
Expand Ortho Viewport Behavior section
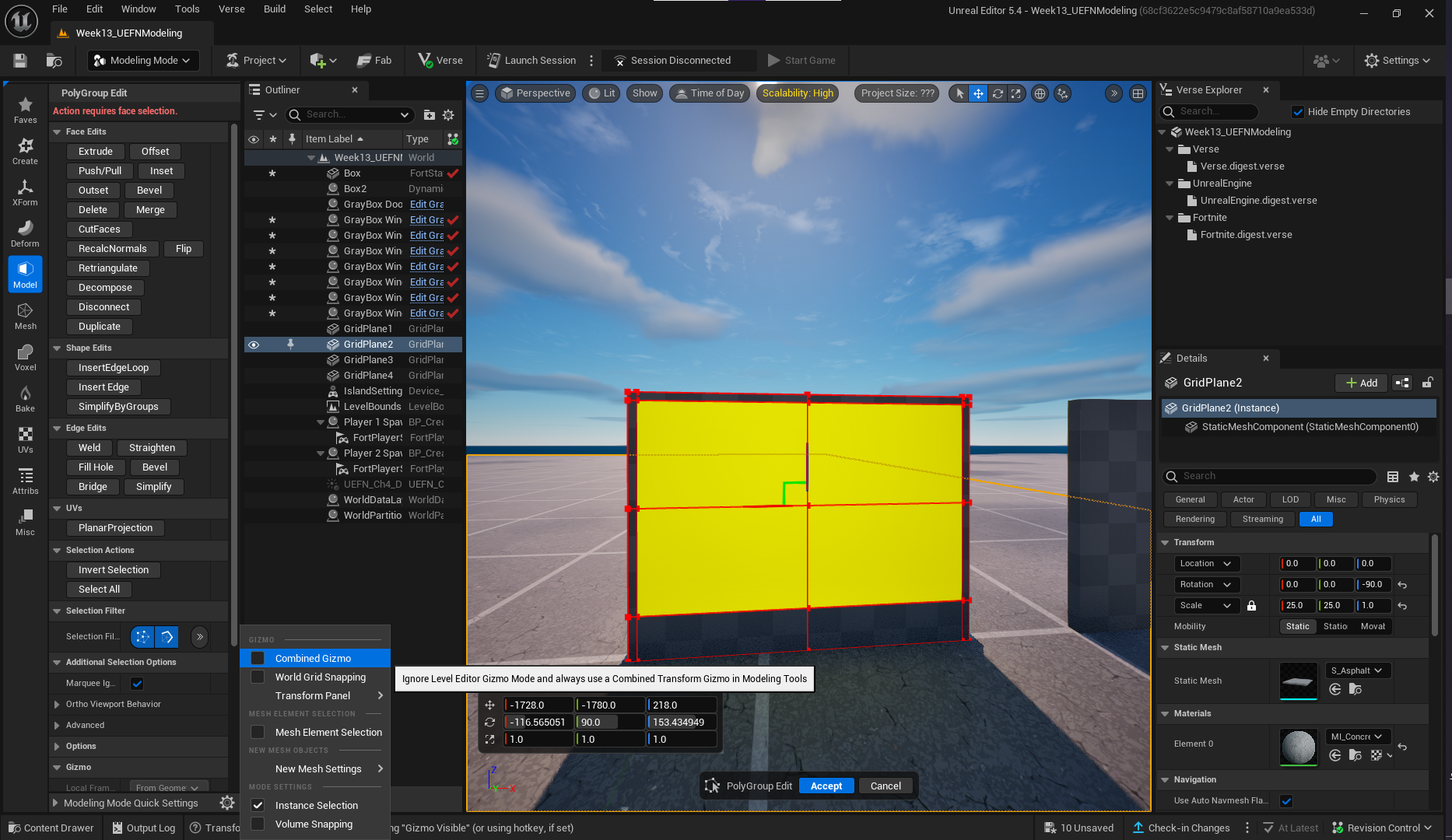click(57, 704)
